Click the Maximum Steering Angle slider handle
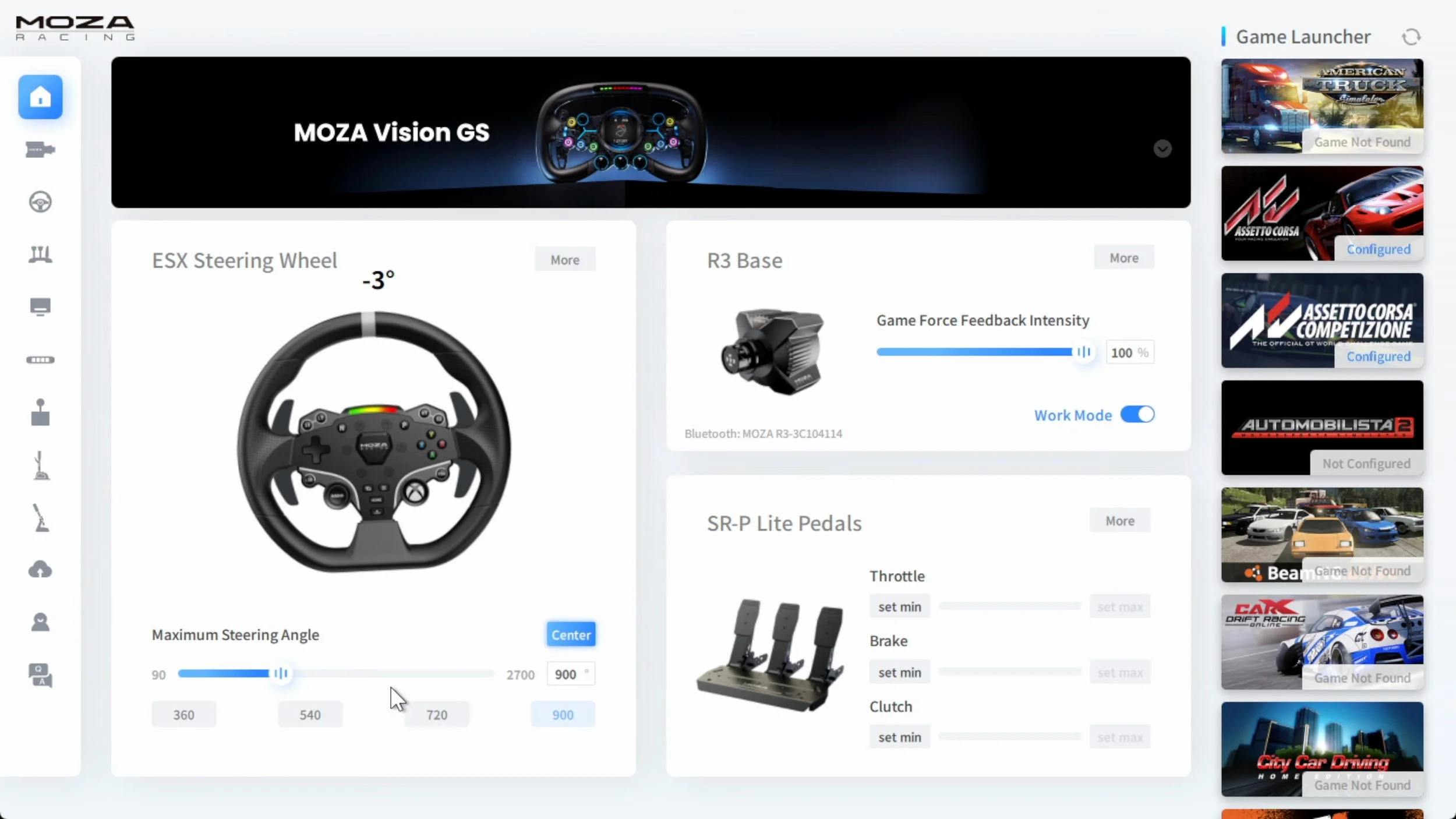This screenshot has height=819, width=1456. tap(281, 673)
